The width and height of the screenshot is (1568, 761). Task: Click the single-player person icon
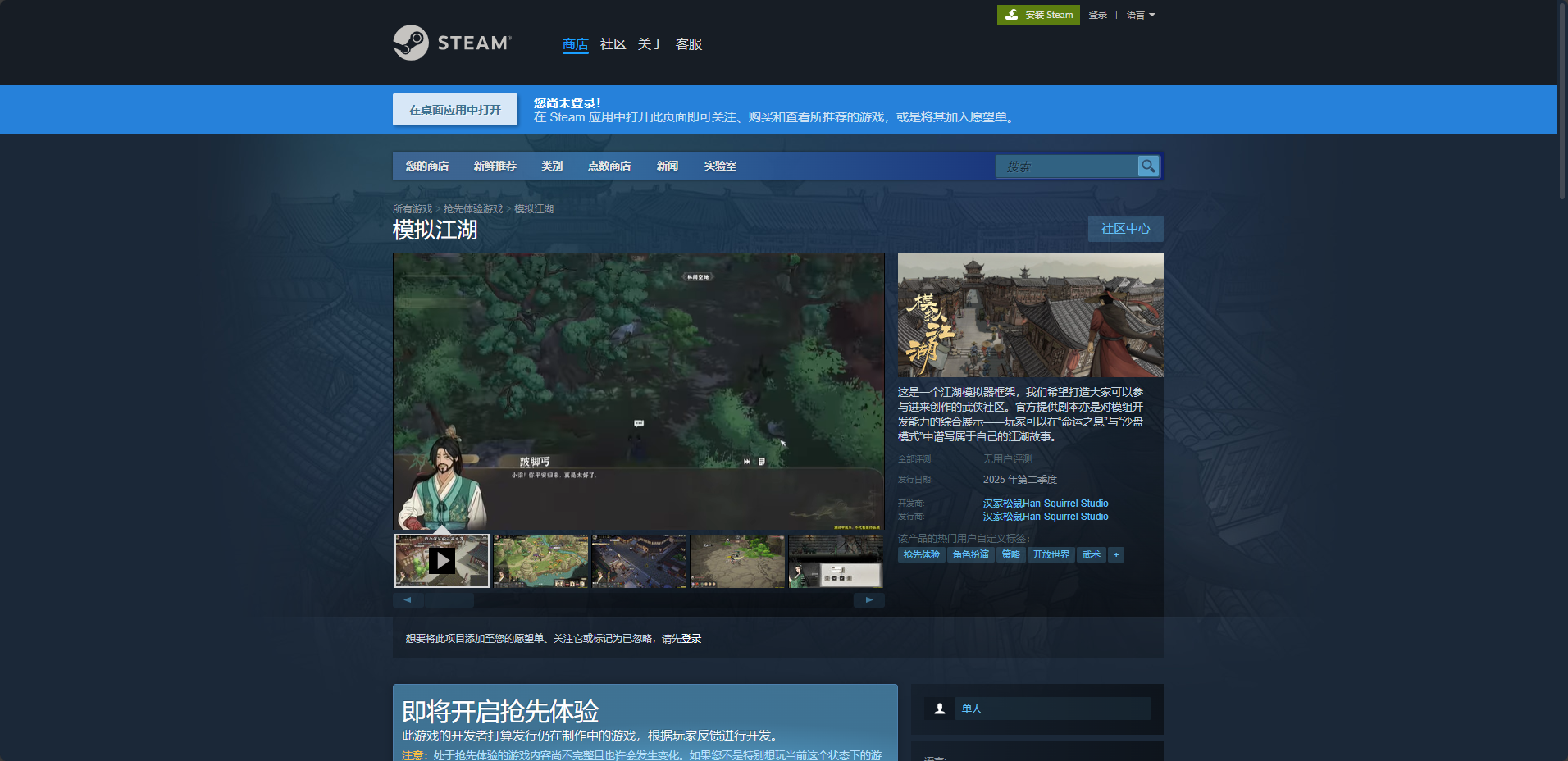(x=940, y=709)
